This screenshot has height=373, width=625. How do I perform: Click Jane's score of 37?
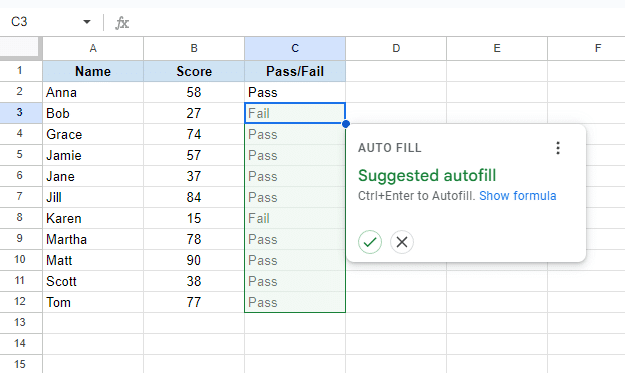pos(194,176)
